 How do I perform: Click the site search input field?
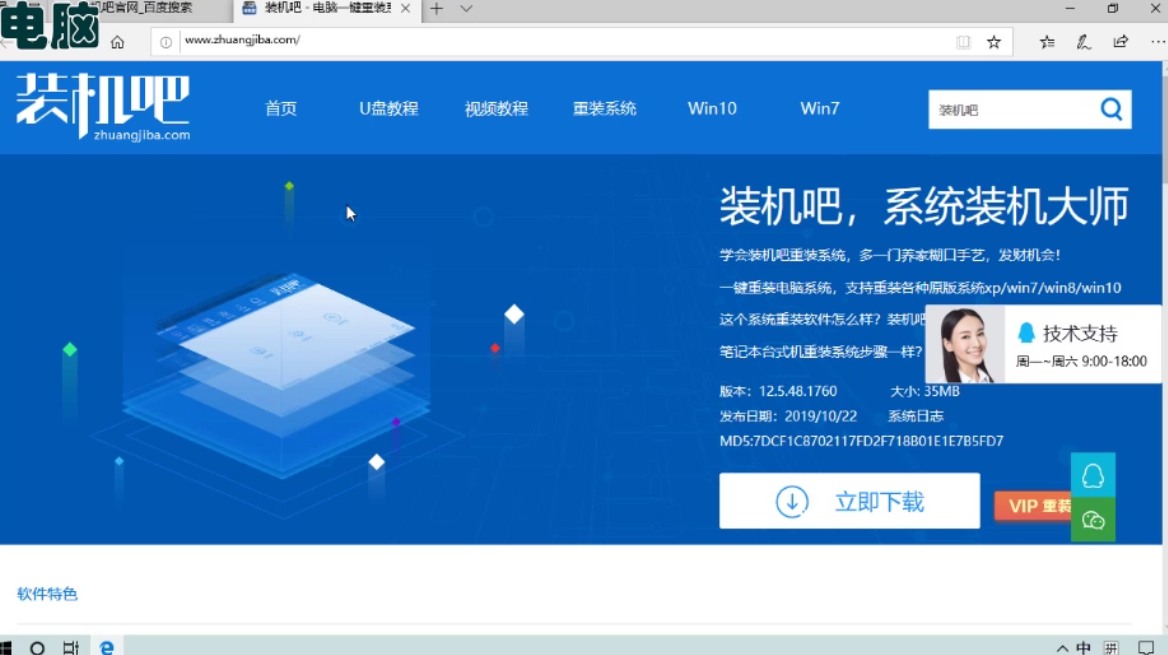(x=1010, y=110)
